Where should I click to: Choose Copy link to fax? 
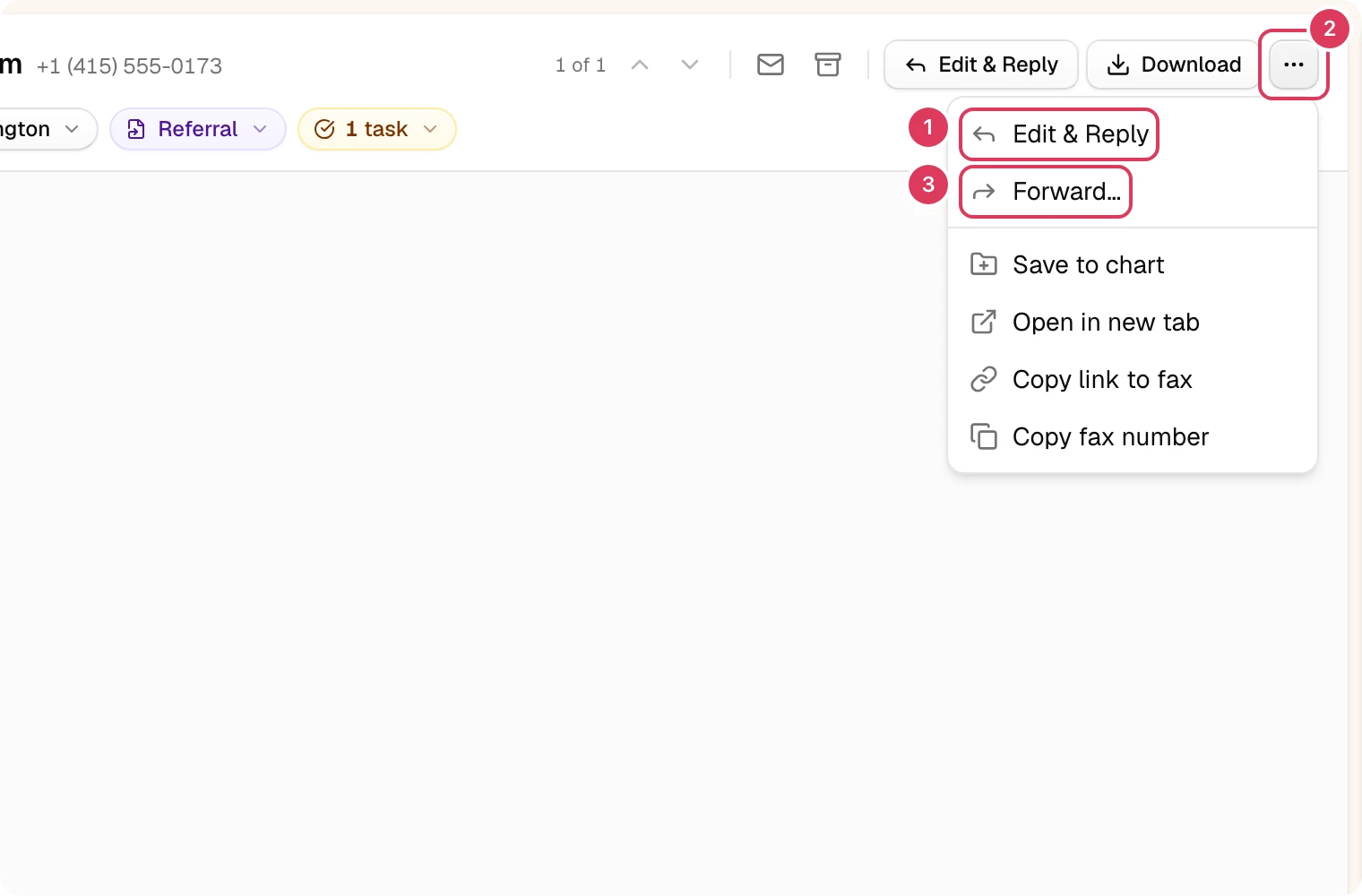[x=1133, y=380]
